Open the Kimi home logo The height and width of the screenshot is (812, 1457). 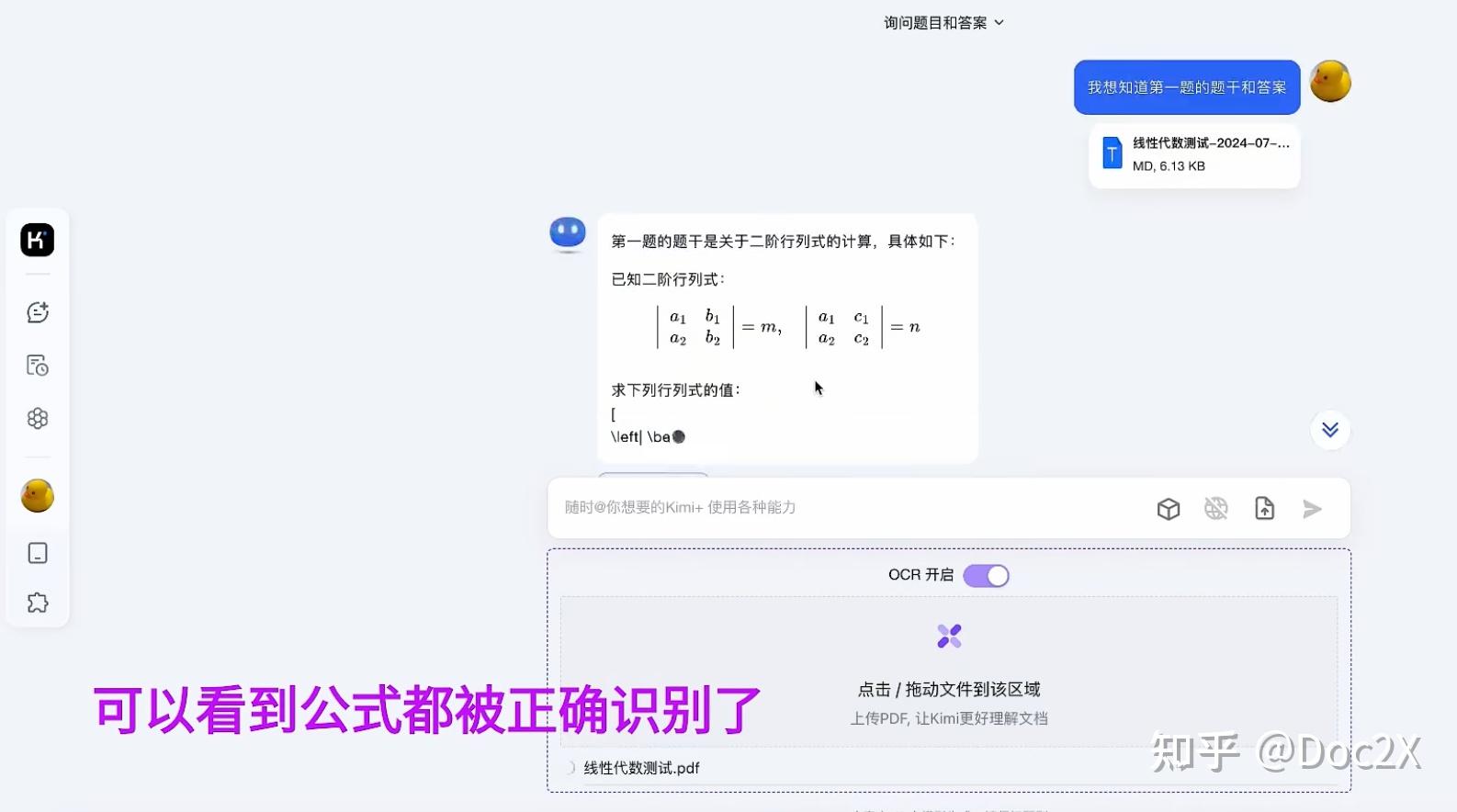coord(38,240)
